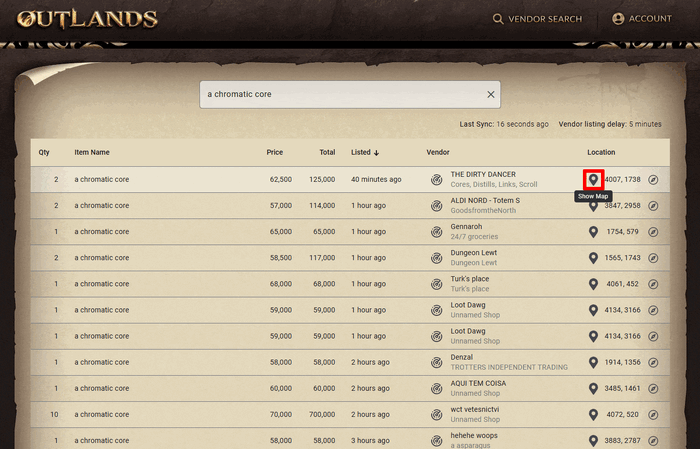Click the Outlands logo

click(x=87, y=19)
